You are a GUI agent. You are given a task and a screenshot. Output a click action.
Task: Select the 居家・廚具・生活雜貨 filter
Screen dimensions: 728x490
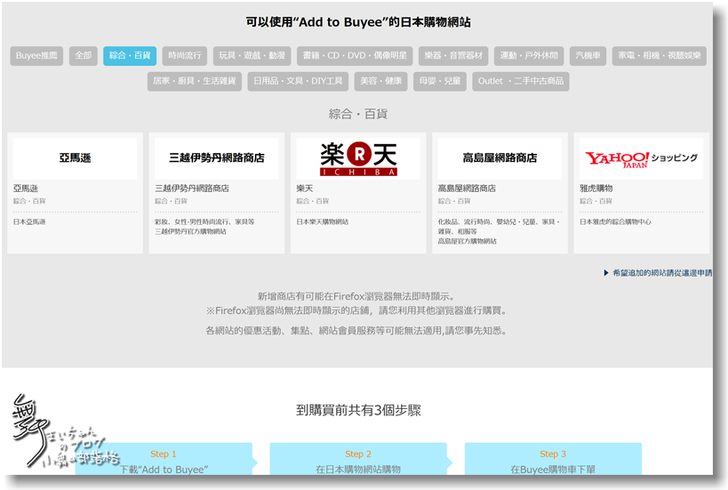pos(195,81)
